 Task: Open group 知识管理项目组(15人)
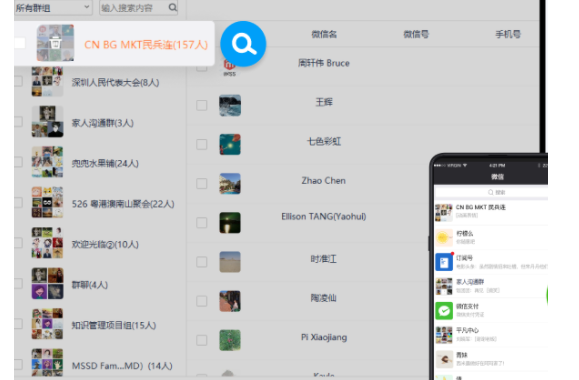coord(114,325)
